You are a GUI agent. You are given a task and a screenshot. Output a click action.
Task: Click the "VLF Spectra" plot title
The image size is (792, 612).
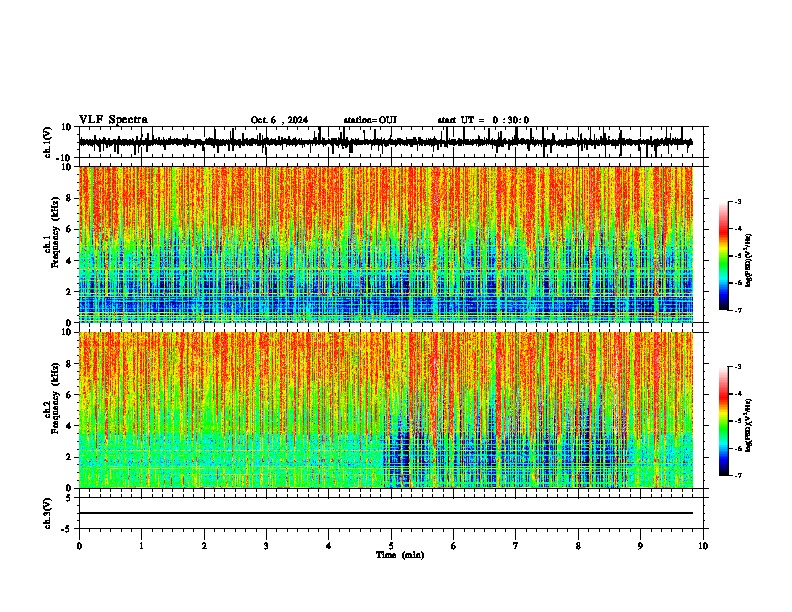coord(114,120)
